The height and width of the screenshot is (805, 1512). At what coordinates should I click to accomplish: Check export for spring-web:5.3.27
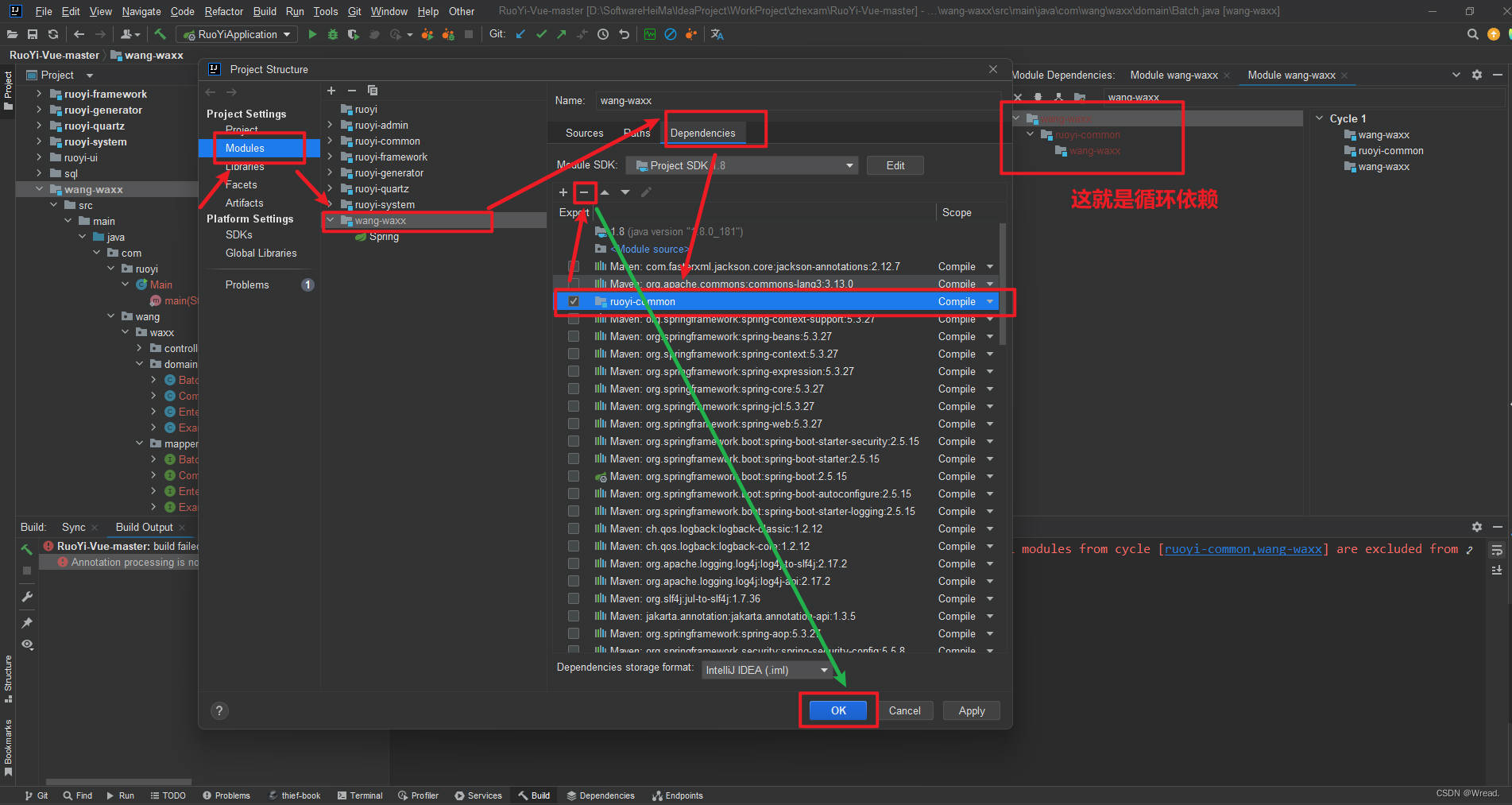pos(574,424)
